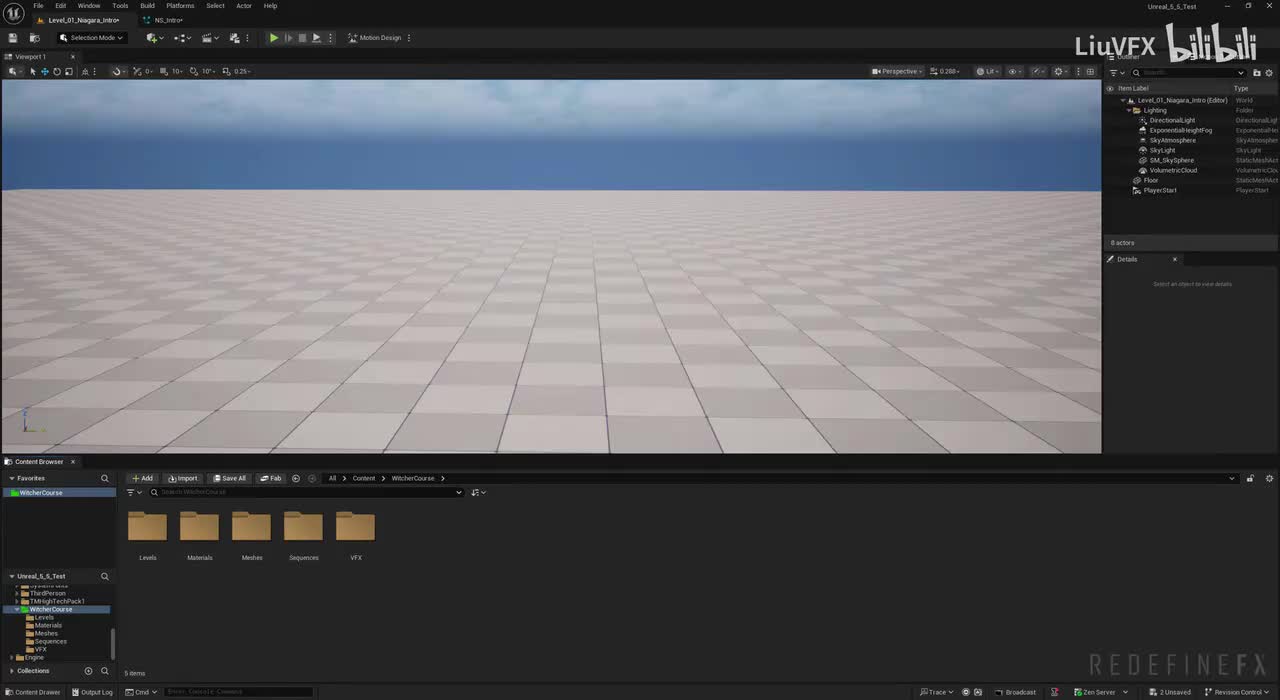This screenshot has width=1280, height=700.
Task: Collapse the Lighting folder in Outliner
Action: 1129,110
